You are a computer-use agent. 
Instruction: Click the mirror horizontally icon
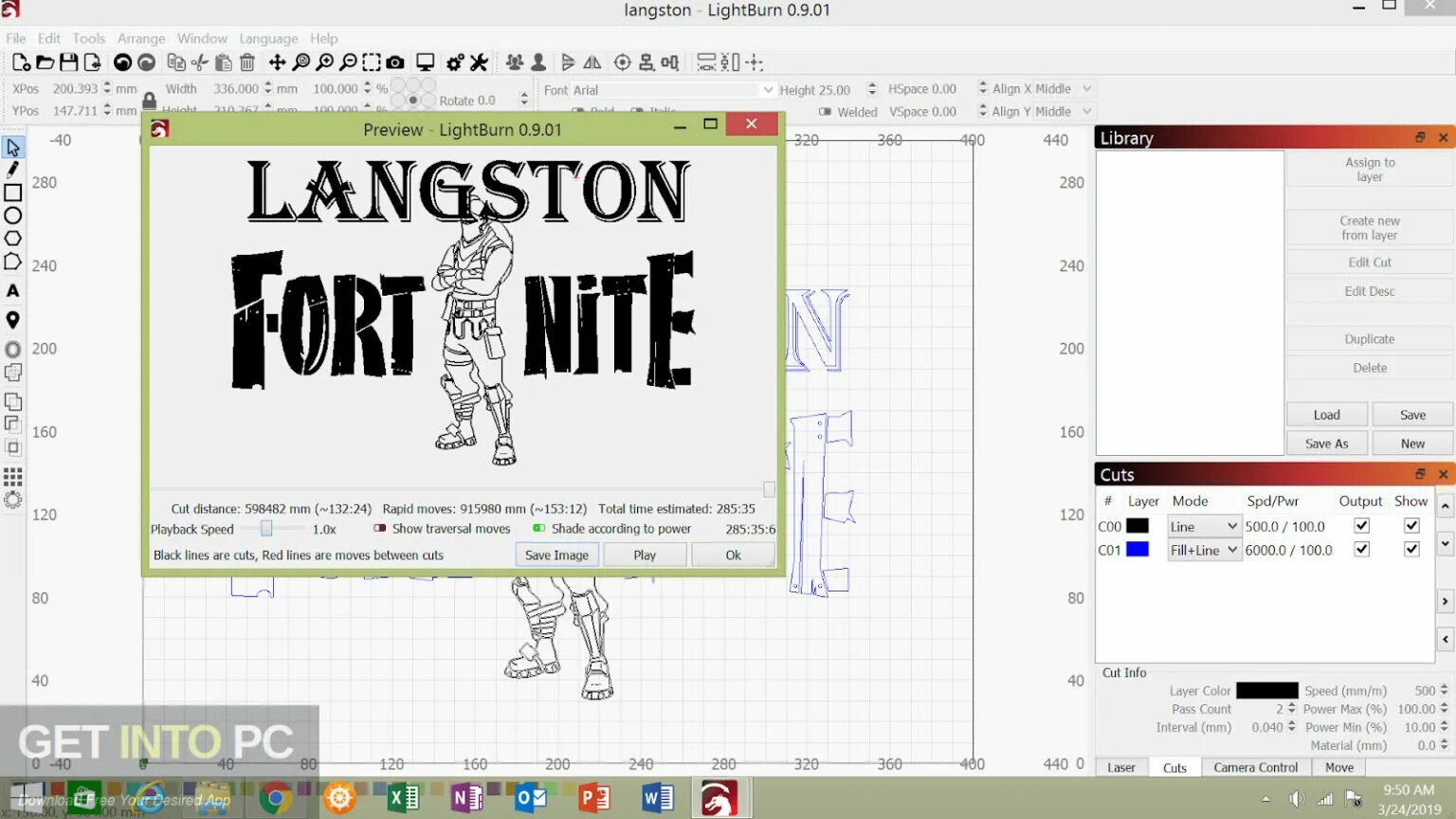point(592,63)
